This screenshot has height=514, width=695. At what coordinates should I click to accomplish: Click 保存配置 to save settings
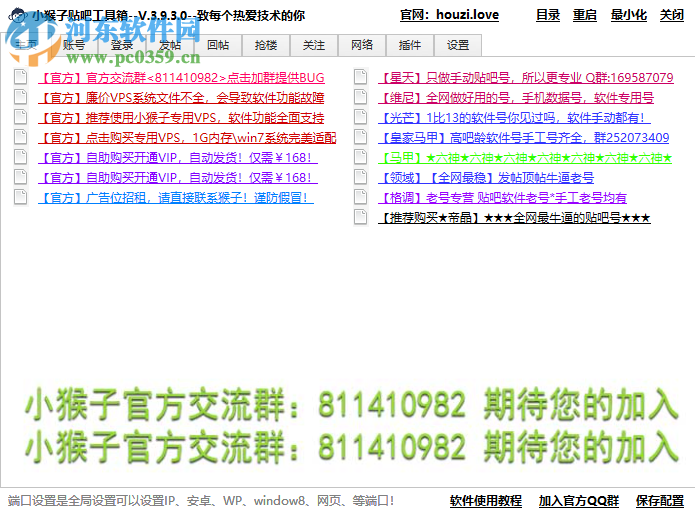(x=660, y=501)
